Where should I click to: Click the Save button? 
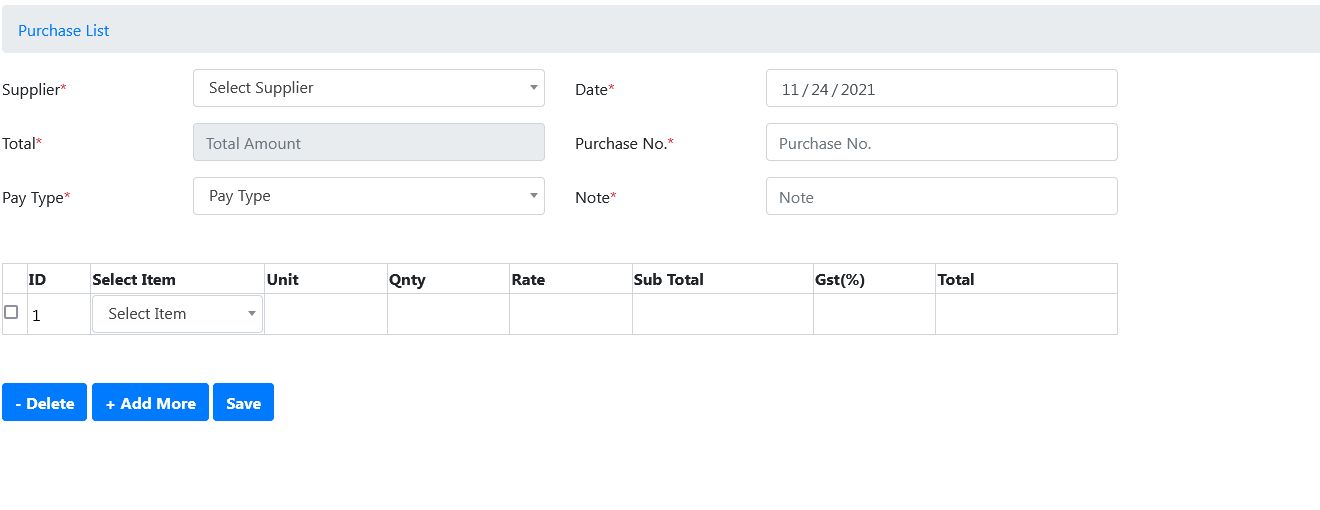point(243,402)
